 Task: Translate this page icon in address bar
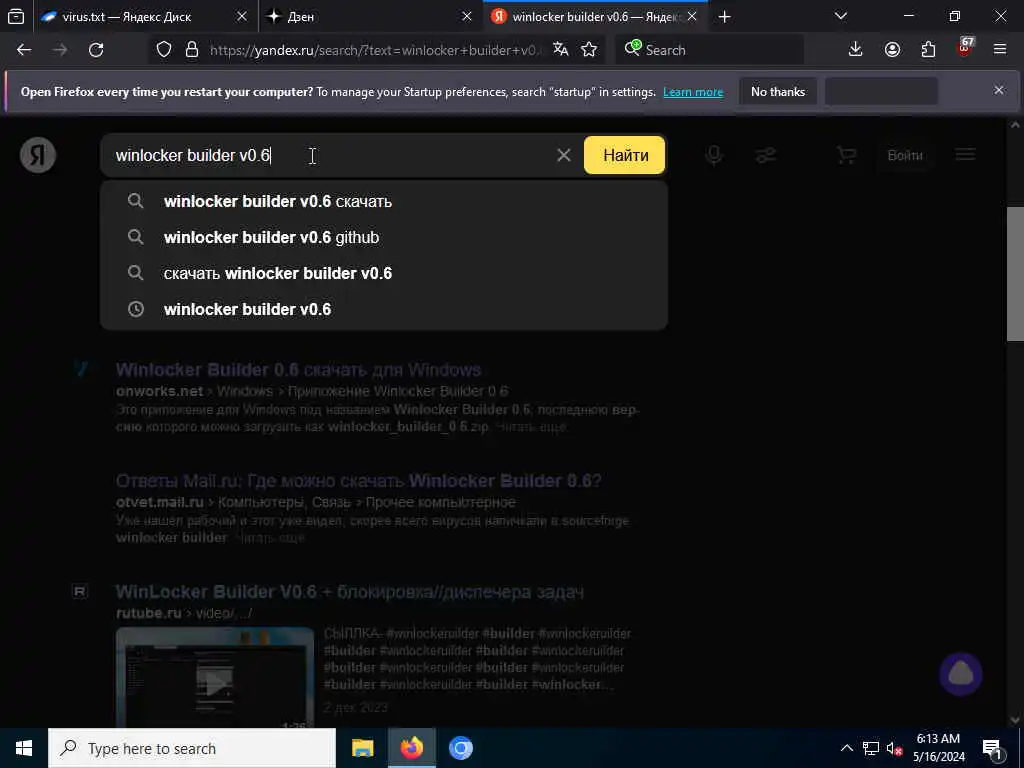click(560, 50)
